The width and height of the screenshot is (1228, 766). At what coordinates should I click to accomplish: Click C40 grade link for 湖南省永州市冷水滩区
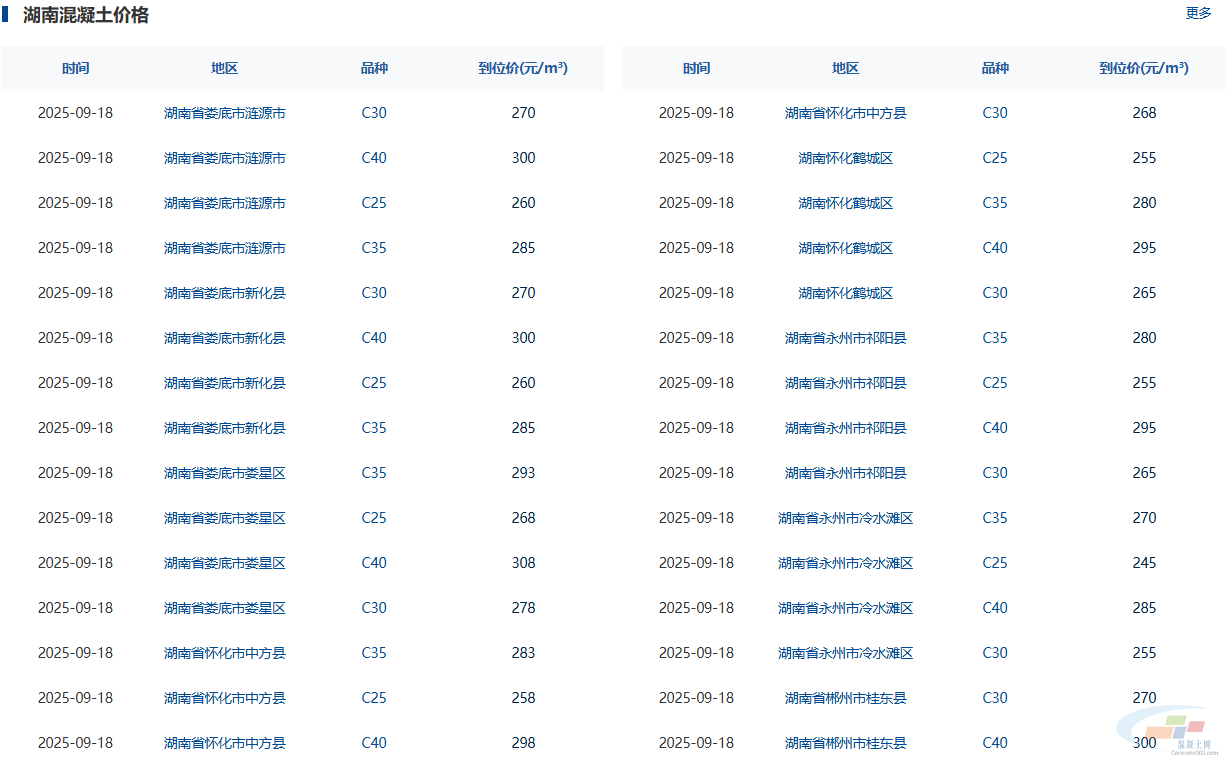coord(995,608)
